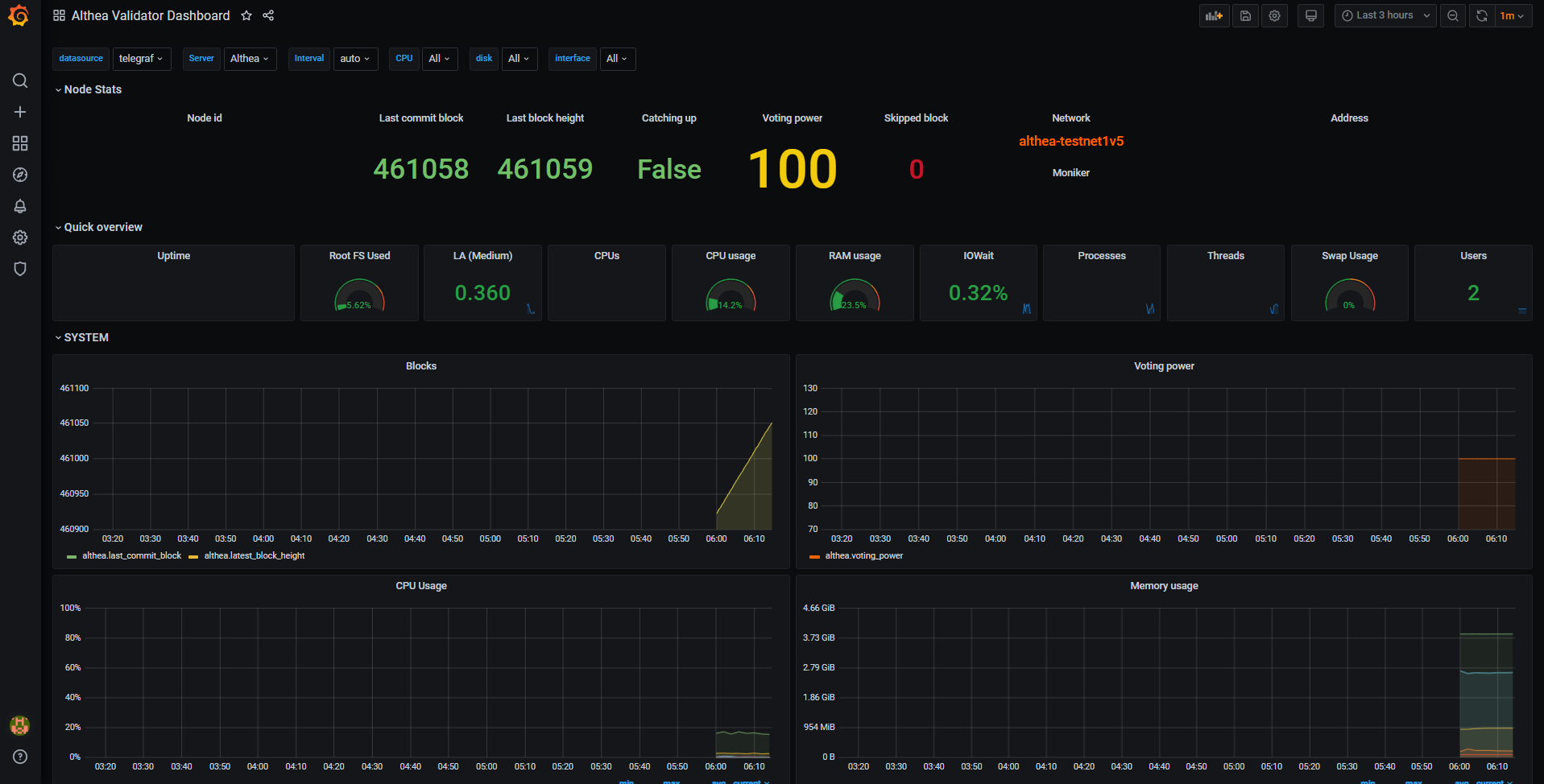Open the Explore compass icon
Screen dimensions: 1544x784
[x=20, y=175]
